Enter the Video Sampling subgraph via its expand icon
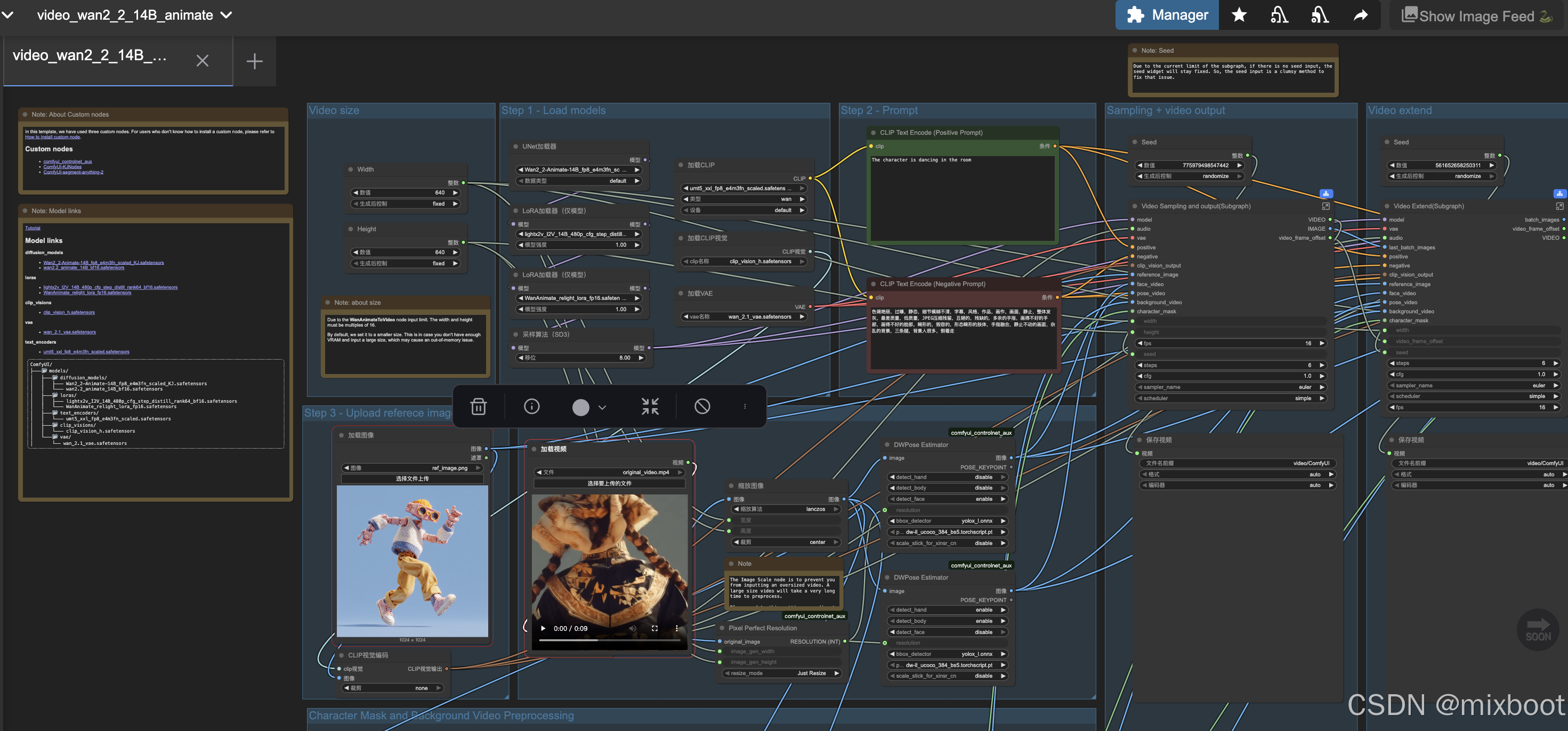The height and width of the screenshot is (731, 1568). point(1325,206)
